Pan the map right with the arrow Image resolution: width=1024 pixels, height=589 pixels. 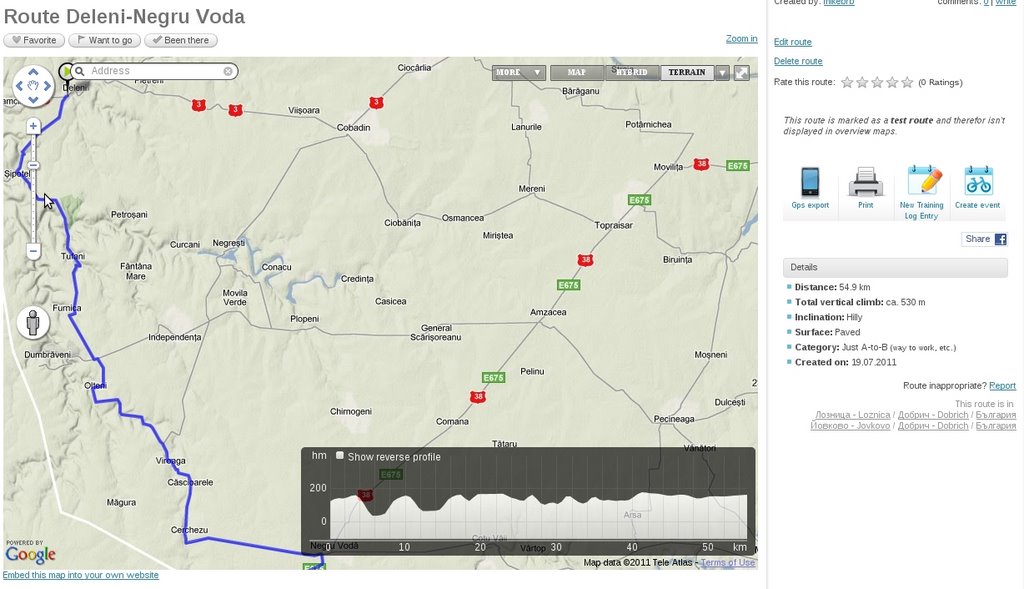[x=47, y=86]
